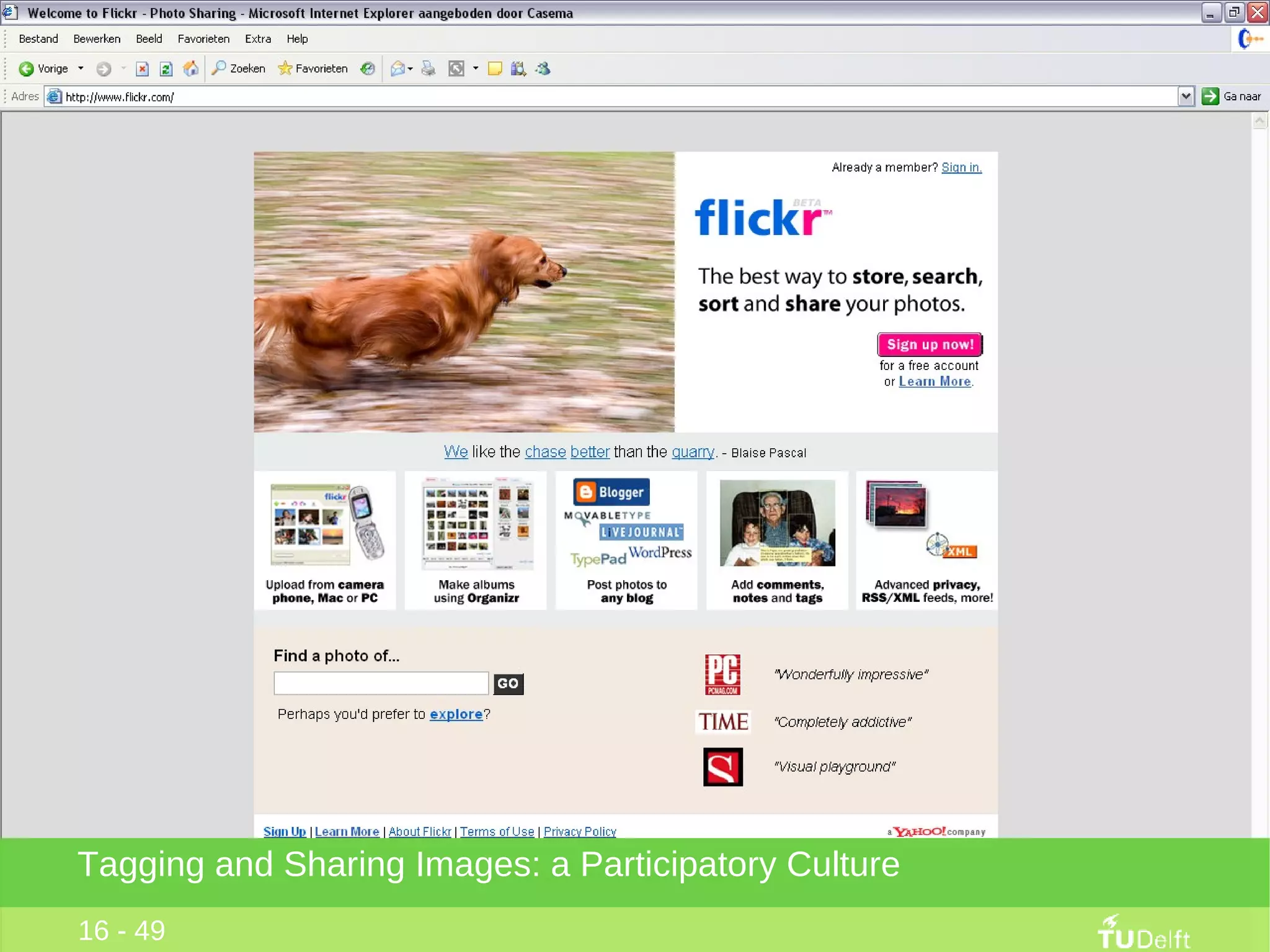Refresh the page with the green arrows icon
The image size is (1270, 952).
tap(166, 69)
